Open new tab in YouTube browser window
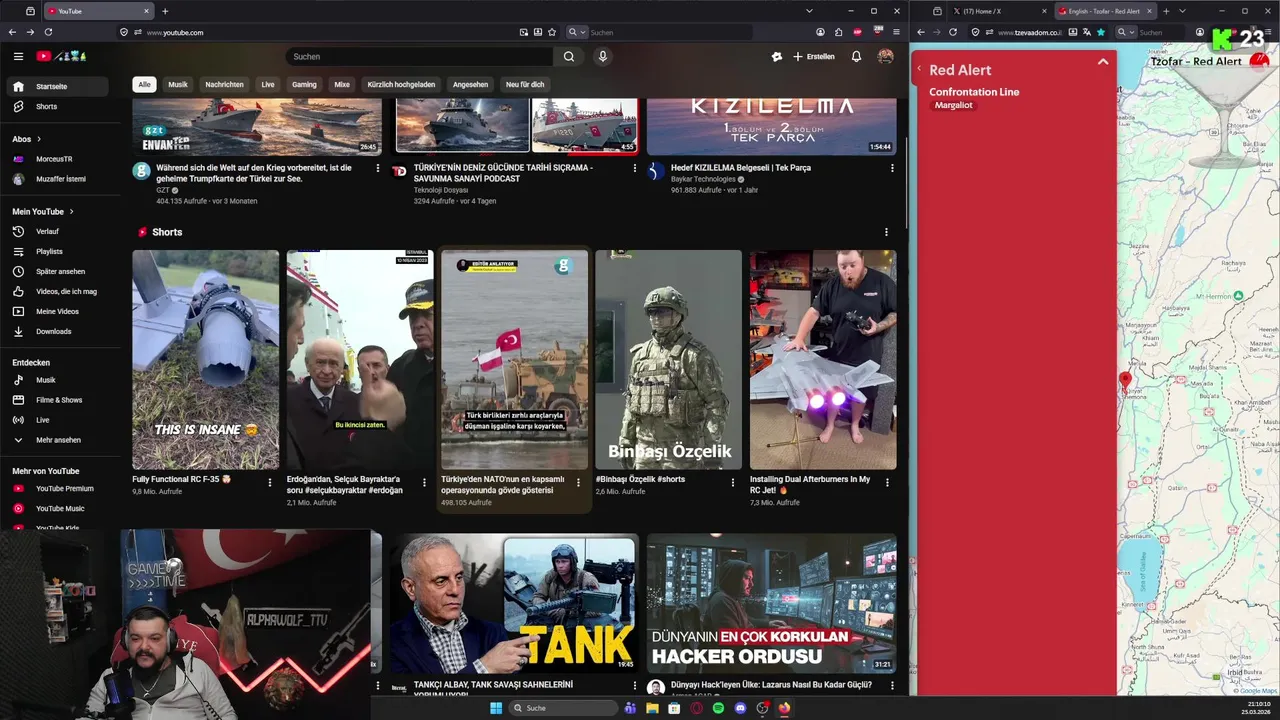1280x720 pixels. [165, 11]
